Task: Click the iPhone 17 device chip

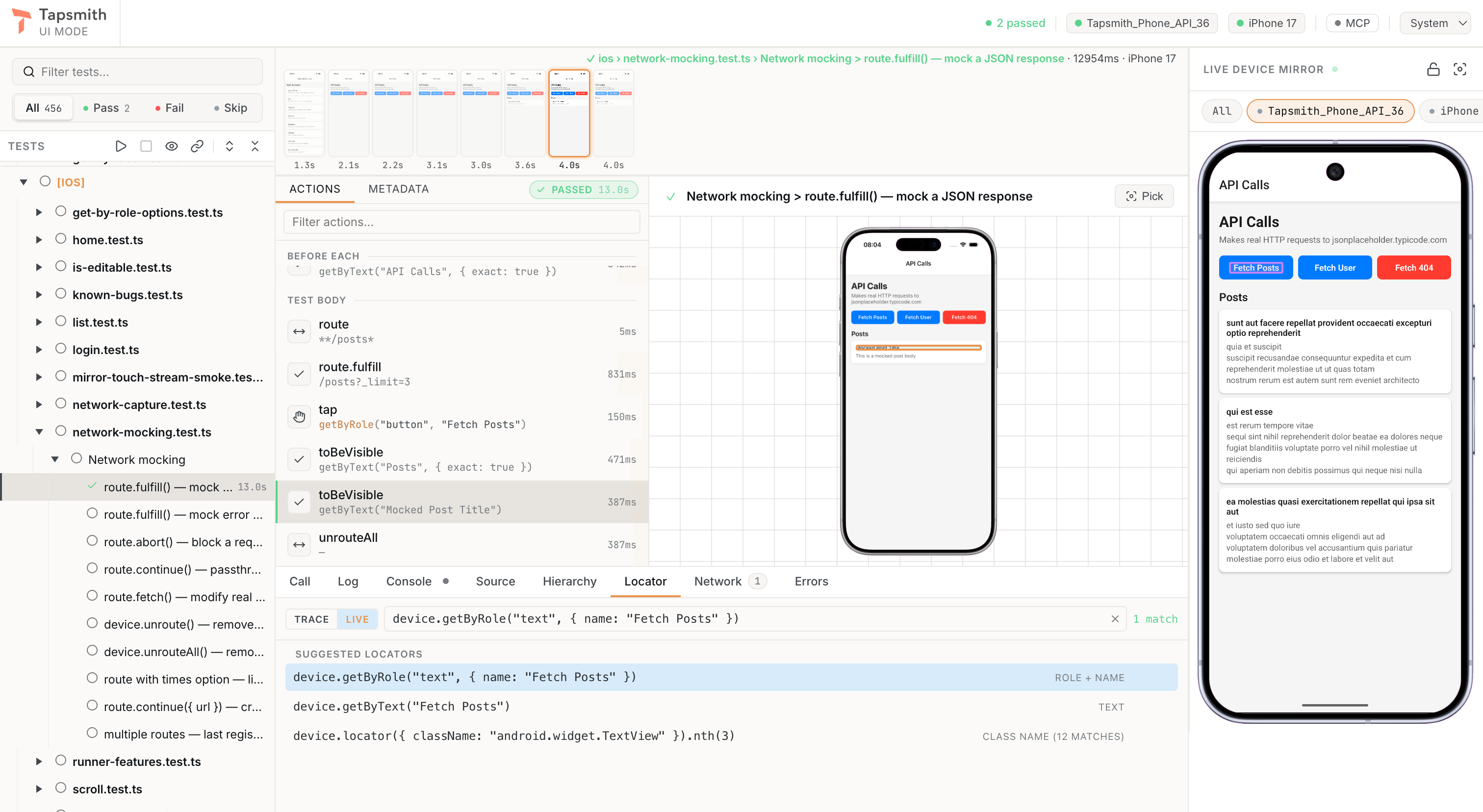Action: 1266,23
